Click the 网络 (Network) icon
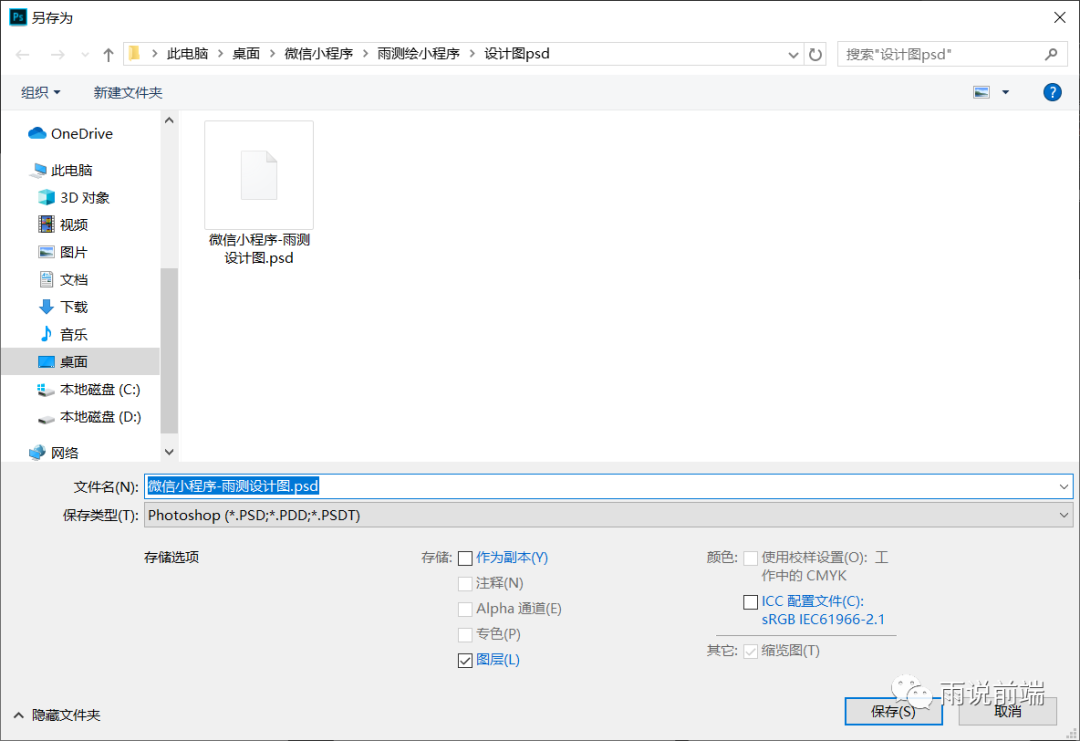 (37, 451)
